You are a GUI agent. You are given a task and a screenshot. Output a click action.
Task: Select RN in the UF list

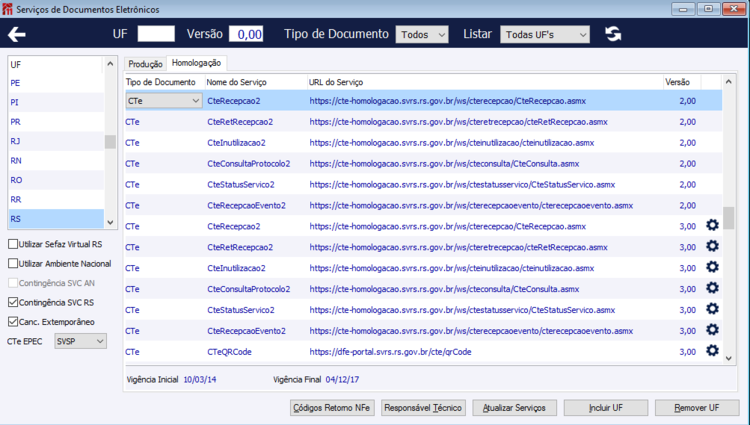pyautogui.click(x=56, y=161)
